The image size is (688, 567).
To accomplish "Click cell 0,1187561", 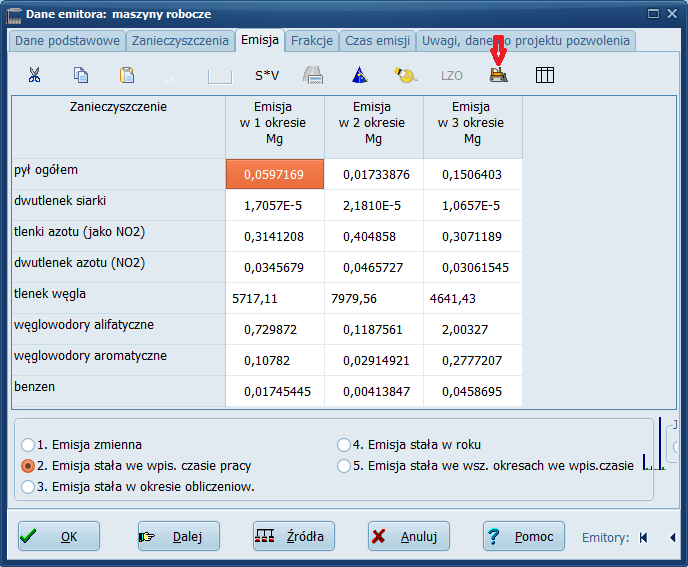I will click(x=374, y=330).
